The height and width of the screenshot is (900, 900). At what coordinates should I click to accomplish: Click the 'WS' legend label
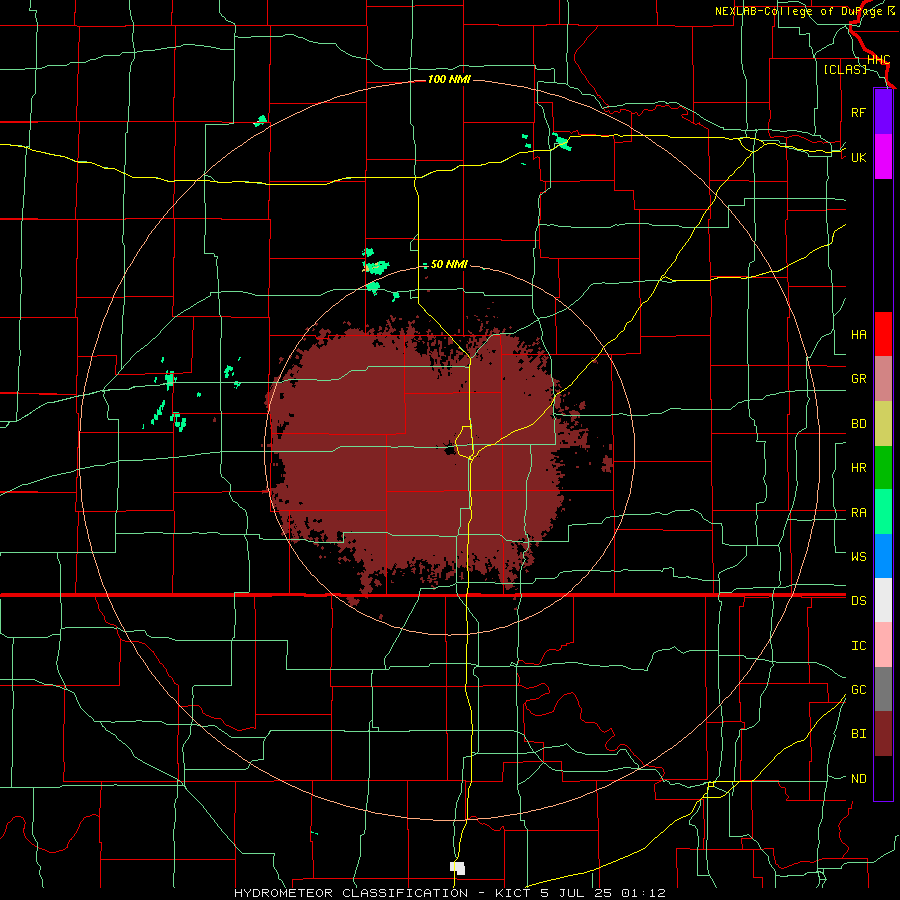(858, 557)
